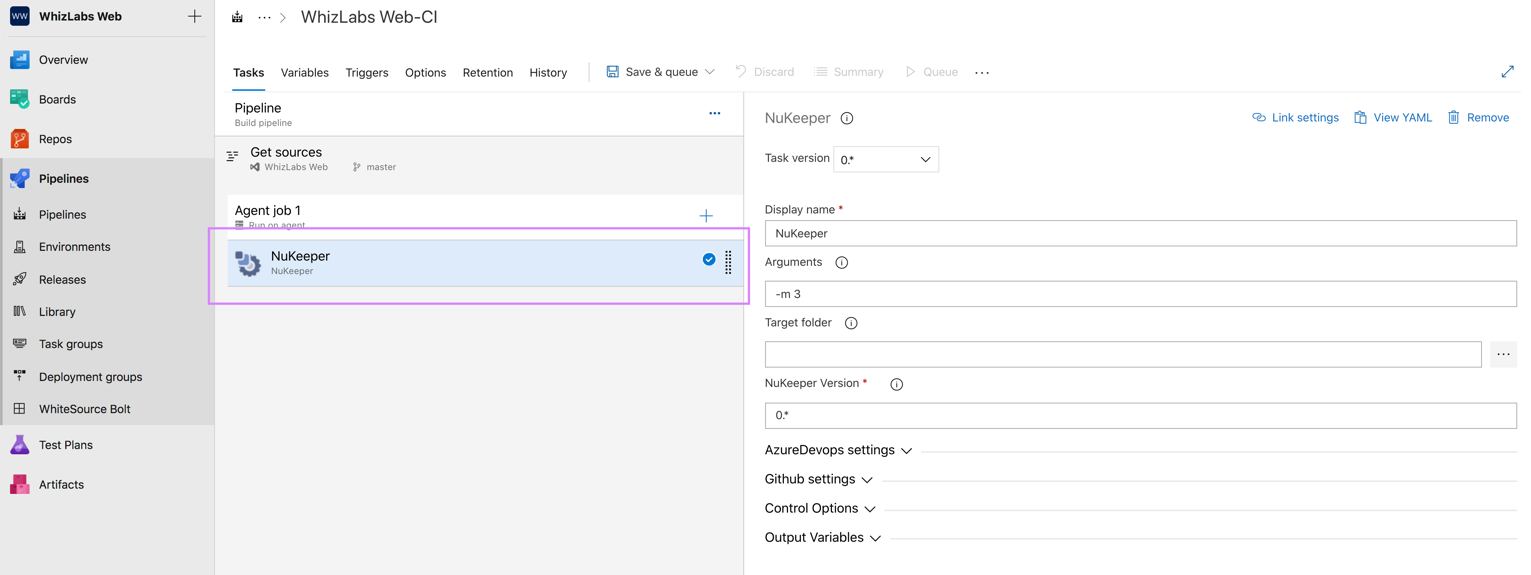
Task: Open the Boards section icon
Action: [x=19, y=99]
